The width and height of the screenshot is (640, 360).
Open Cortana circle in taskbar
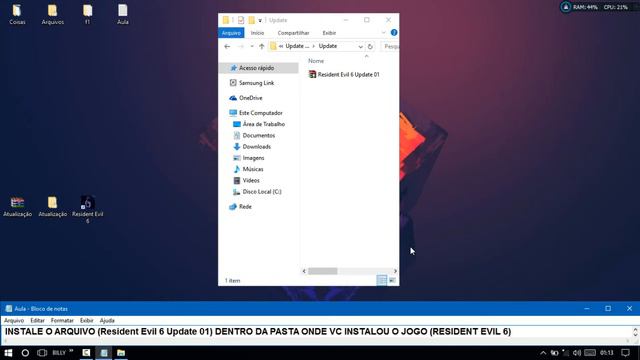point(25,353)
